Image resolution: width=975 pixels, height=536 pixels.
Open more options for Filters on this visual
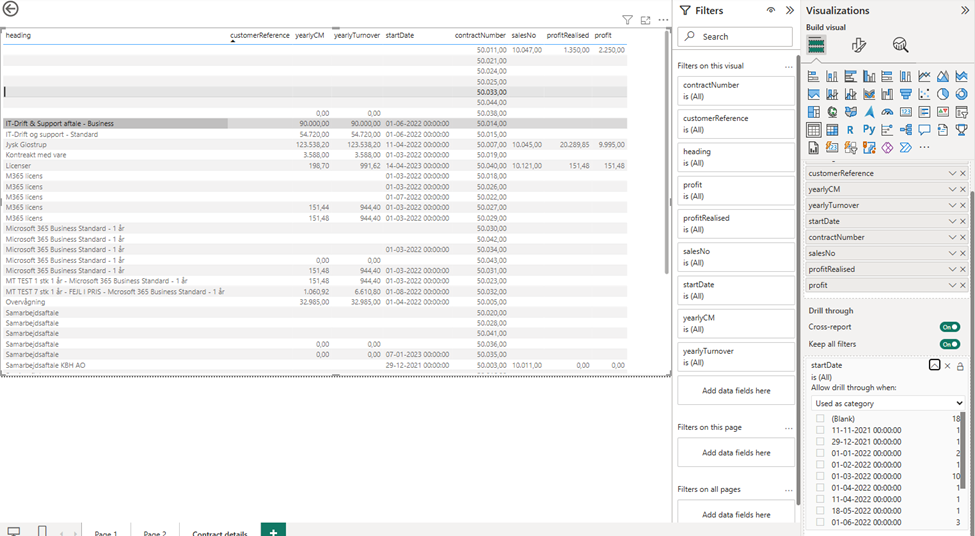[x=788, y=66]
